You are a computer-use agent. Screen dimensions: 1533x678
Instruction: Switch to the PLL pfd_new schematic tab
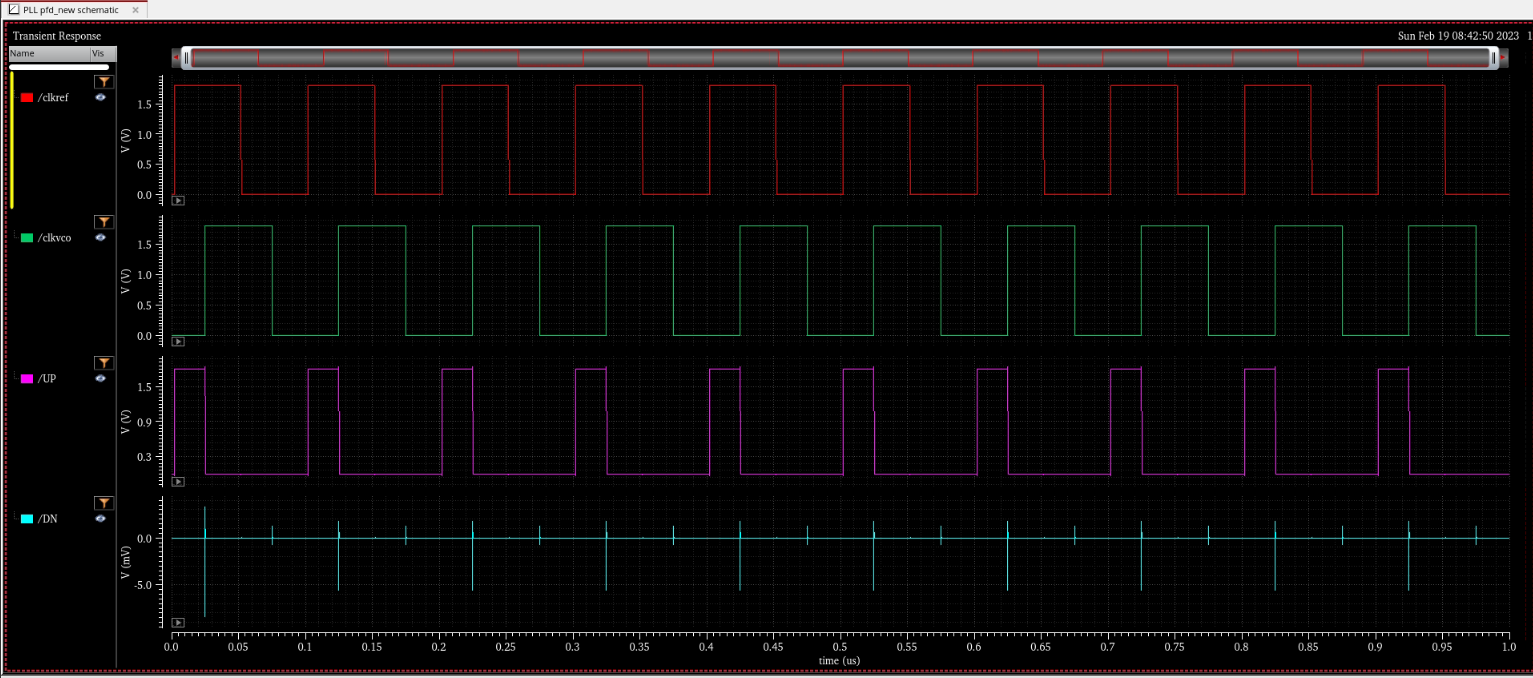tap(70, 9)
